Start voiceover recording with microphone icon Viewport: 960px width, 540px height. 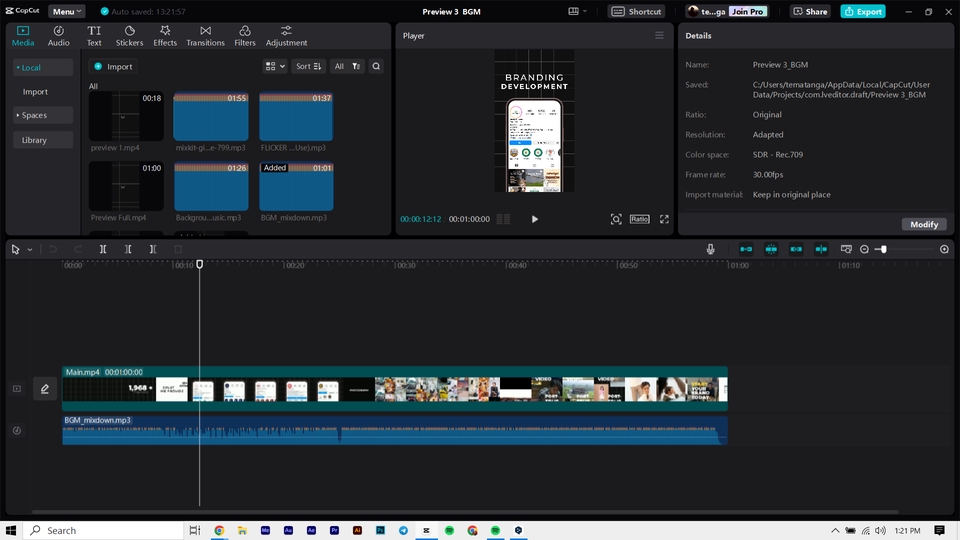click(x=710, y=249)
